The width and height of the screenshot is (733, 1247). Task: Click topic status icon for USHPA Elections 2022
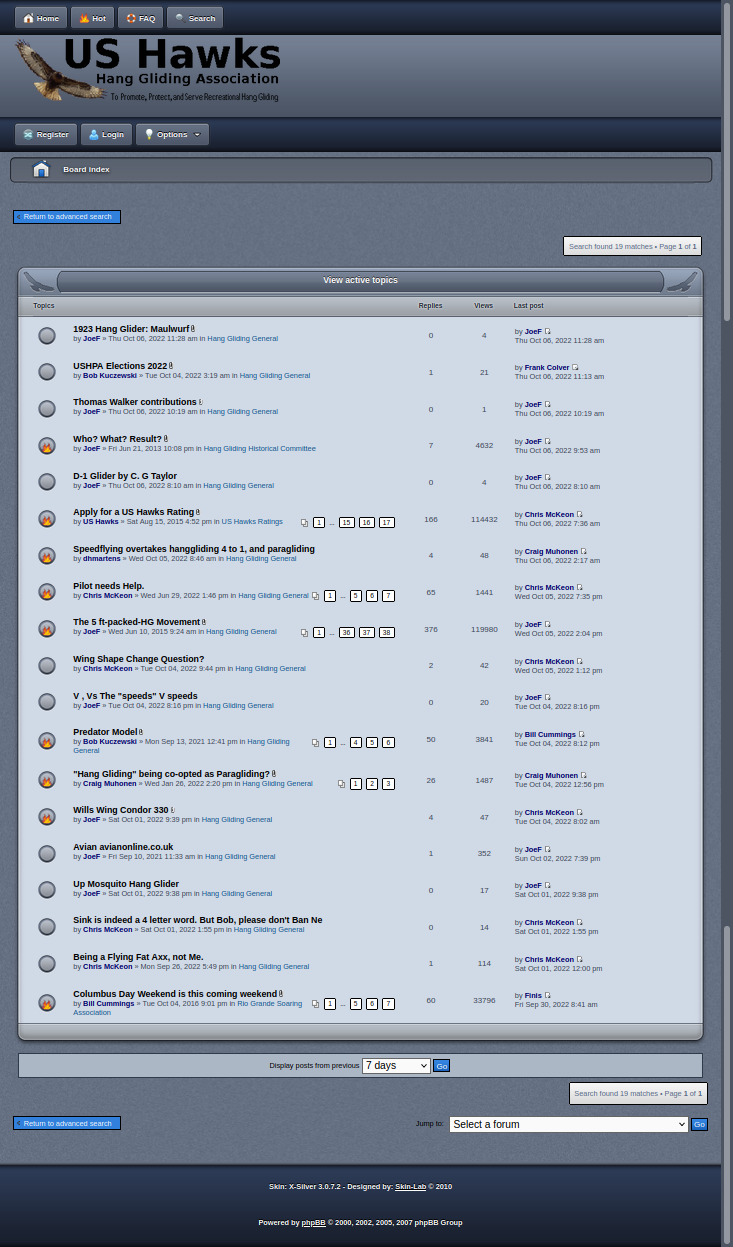pyautogui.click(x=47, y=372)
